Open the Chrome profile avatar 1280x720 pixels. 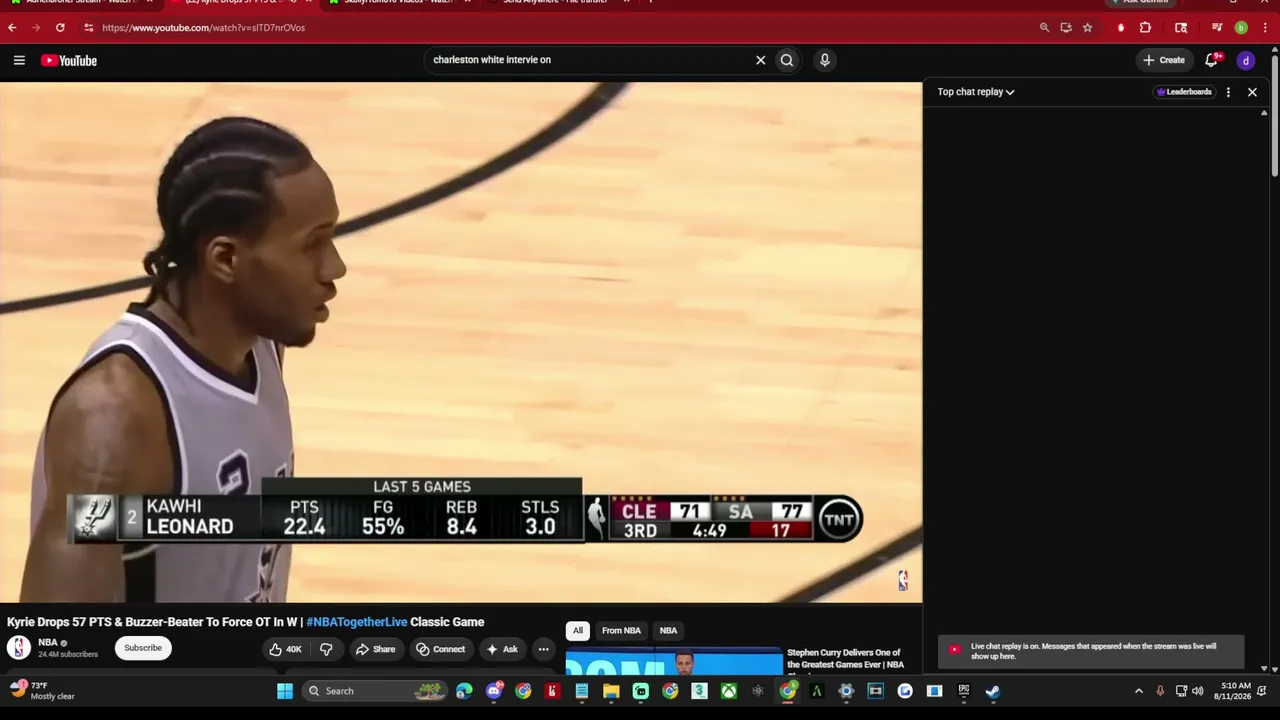[x=1241, y=28]
